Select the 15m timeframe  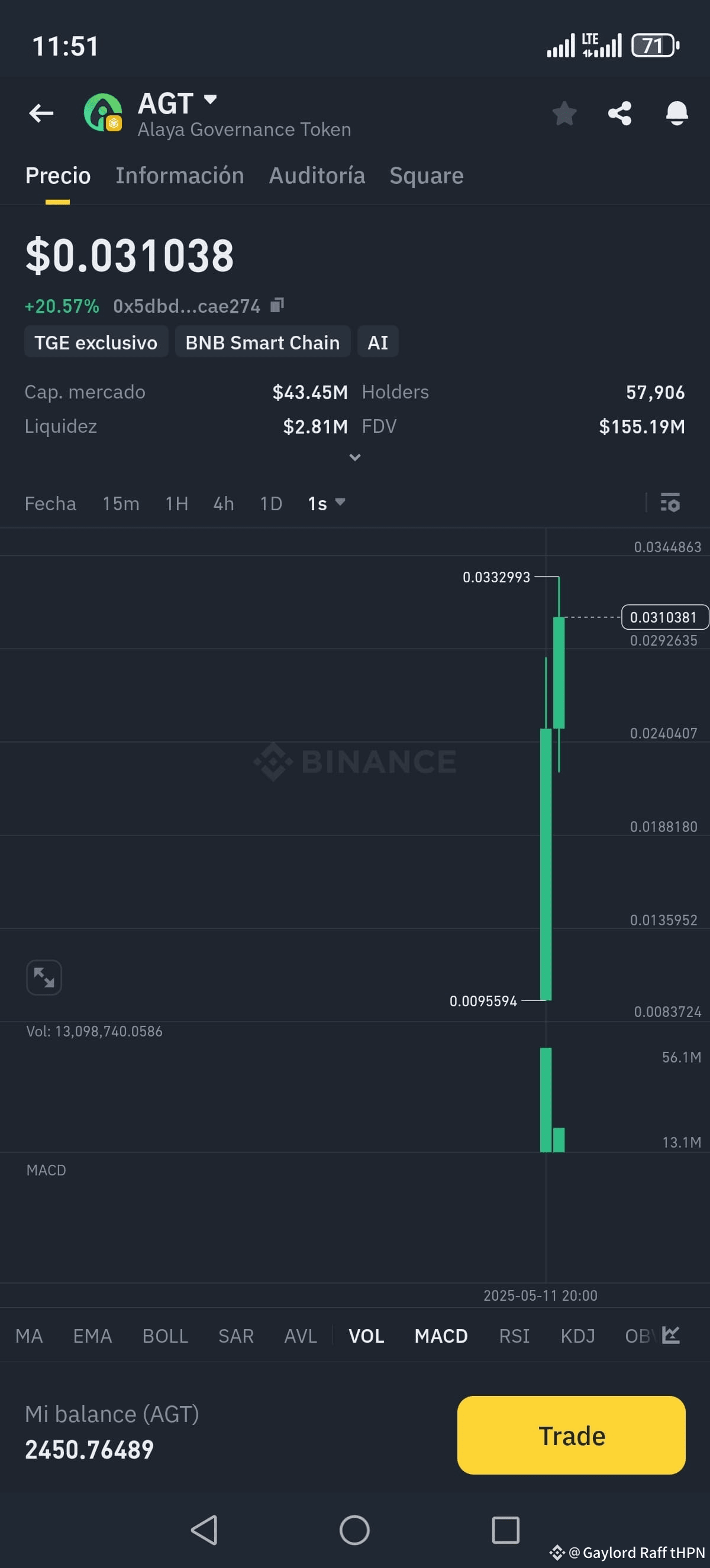tap(121, 503)
